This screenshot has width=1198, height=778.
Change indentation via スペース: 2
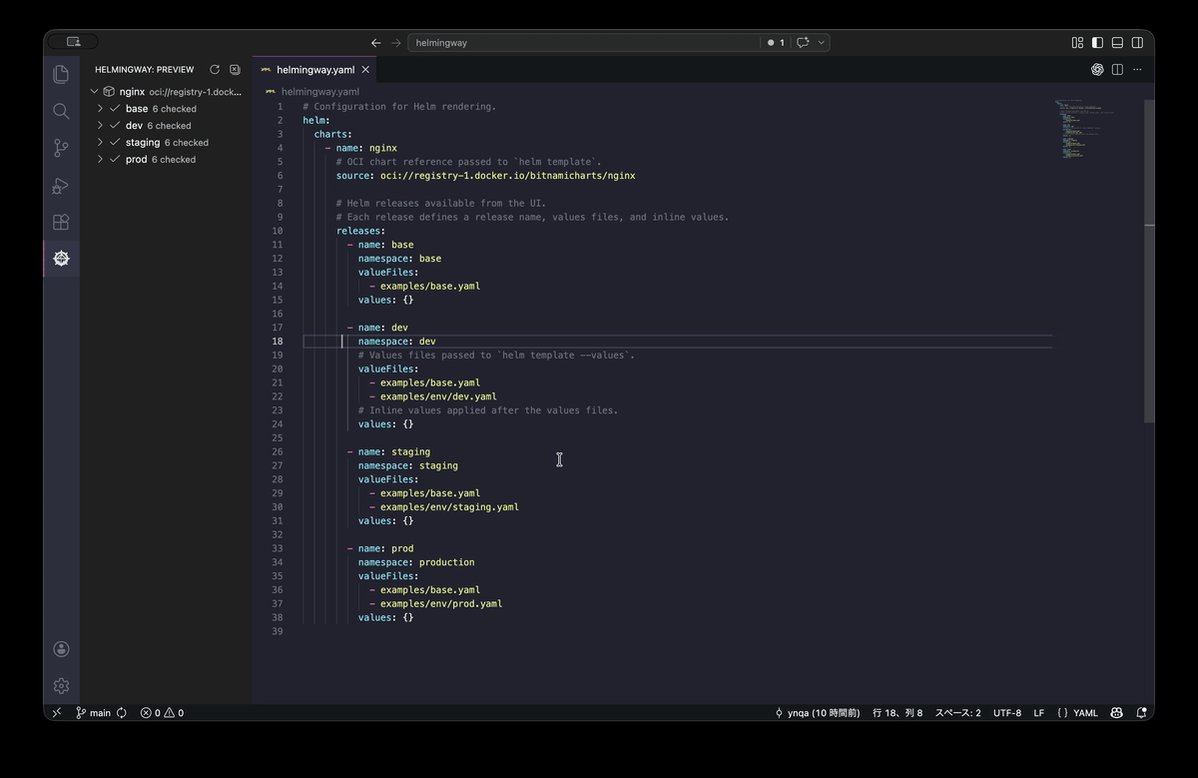(x=957, y=712)
